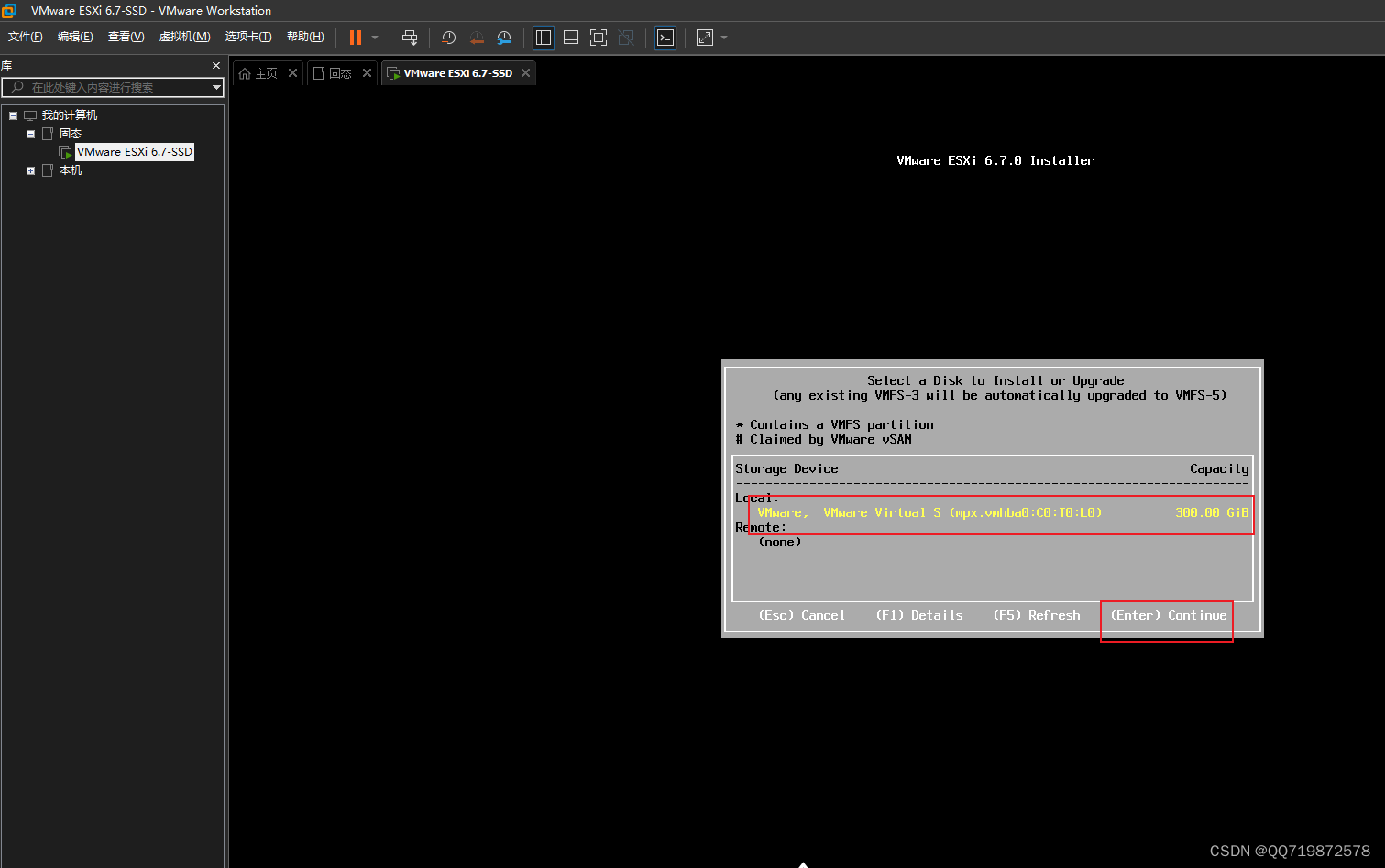1385x868 pixels.
Task: Click the '(none)' remote entry
Action: coord(780,542)
